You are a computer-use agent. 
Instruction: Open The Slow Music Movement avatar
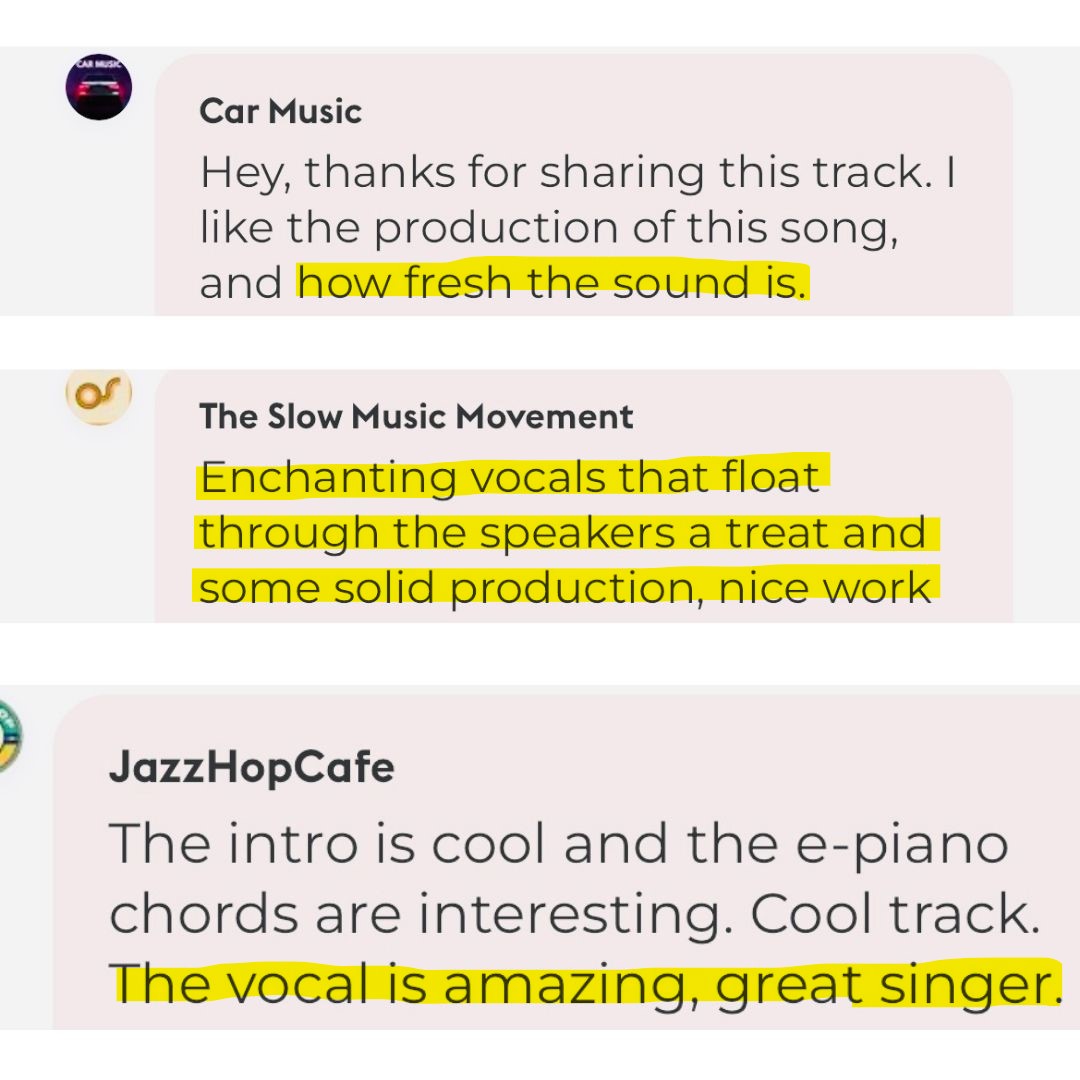click(x=98, y=397)
